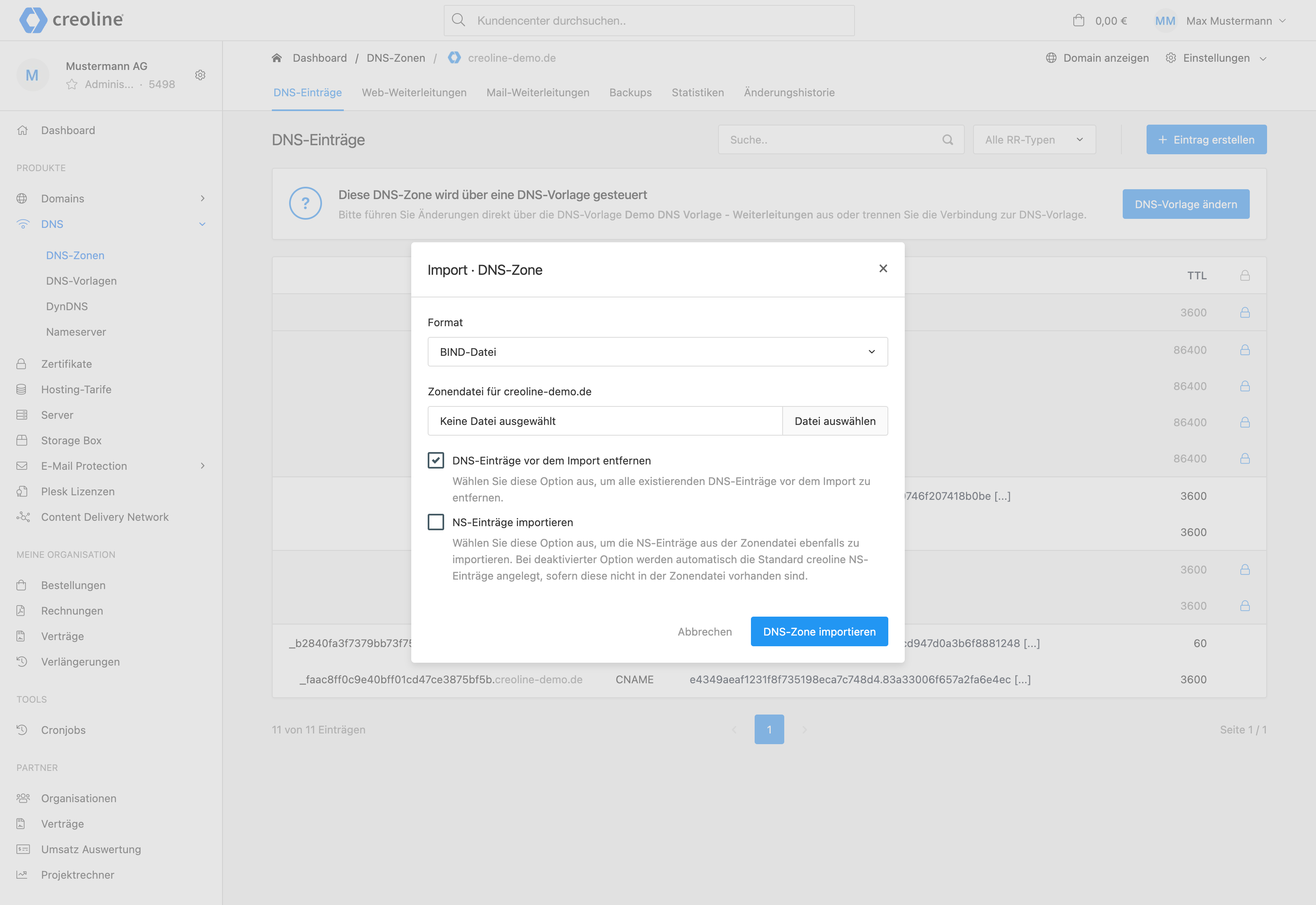Uncheck DNS-Einträge vor dem Import entfernen

pos(436,460)
